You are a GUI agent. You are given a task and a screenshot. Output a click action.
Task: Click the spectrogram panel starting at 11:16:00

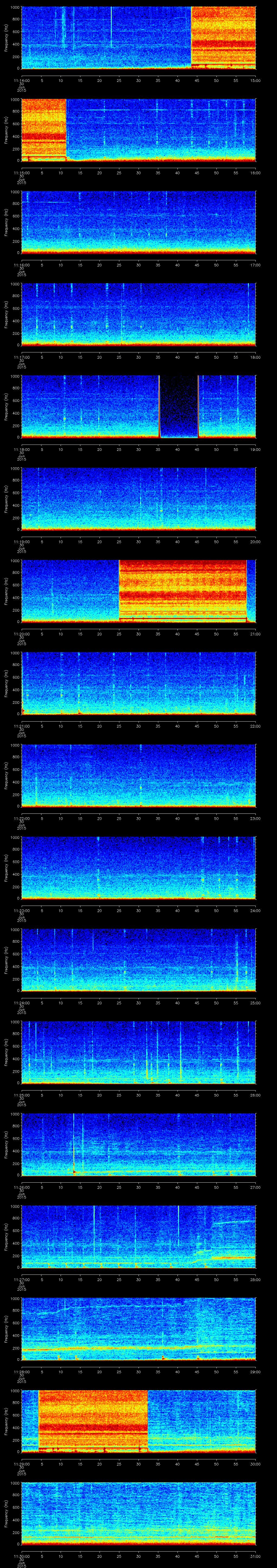138,223
